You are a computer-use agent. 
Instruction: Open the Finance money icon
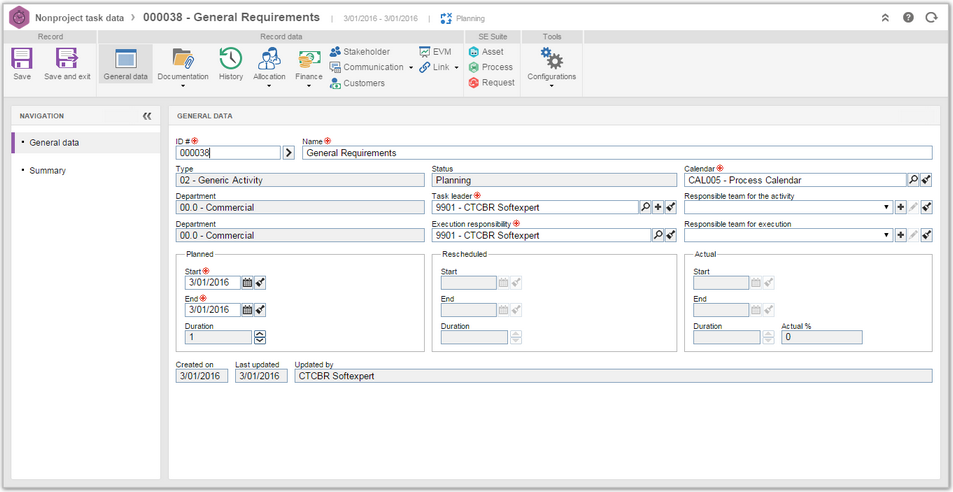tap(309, 59)
